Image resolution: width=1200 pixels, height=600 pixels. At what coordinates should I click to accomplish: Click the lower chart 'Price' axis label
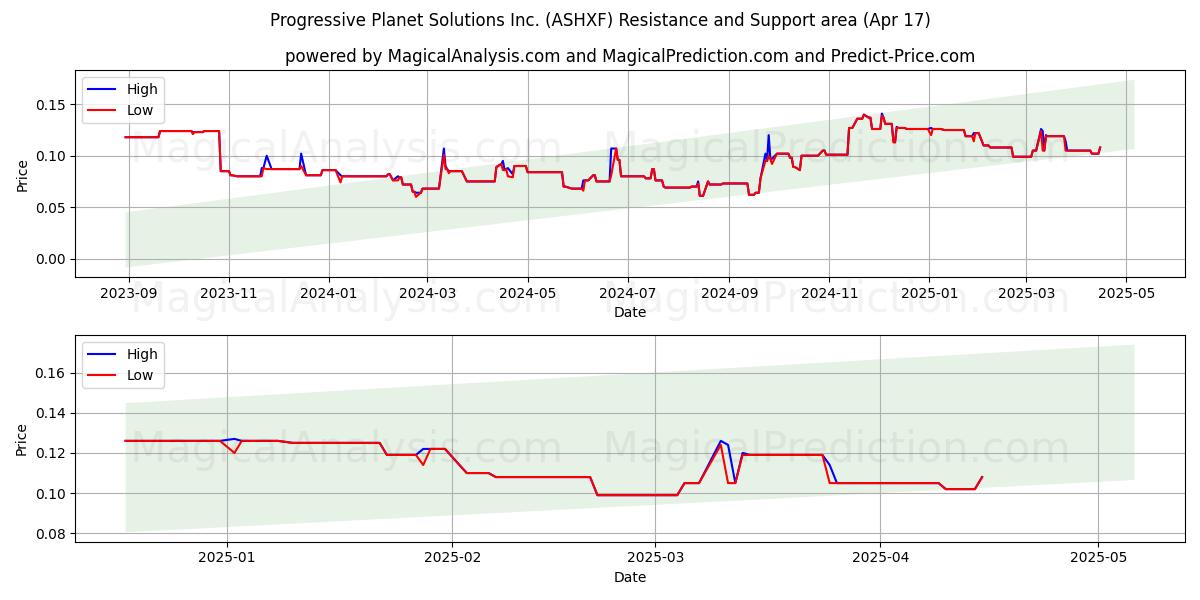coord(23,439)
